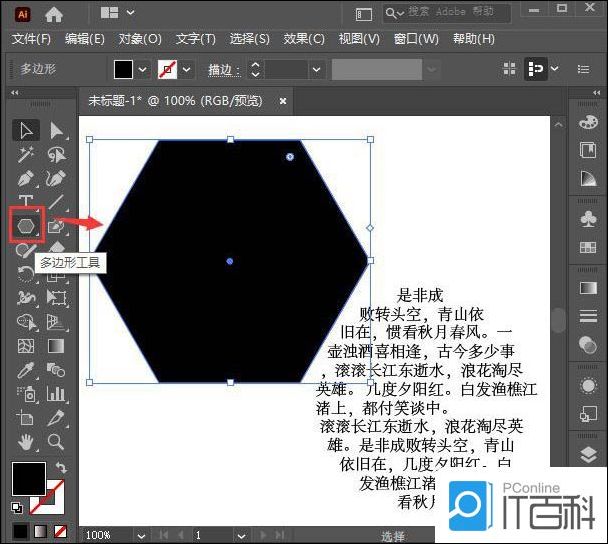Select the Shape Builder tool
This screenshot has width=608, height=544.
coord(26,322)
